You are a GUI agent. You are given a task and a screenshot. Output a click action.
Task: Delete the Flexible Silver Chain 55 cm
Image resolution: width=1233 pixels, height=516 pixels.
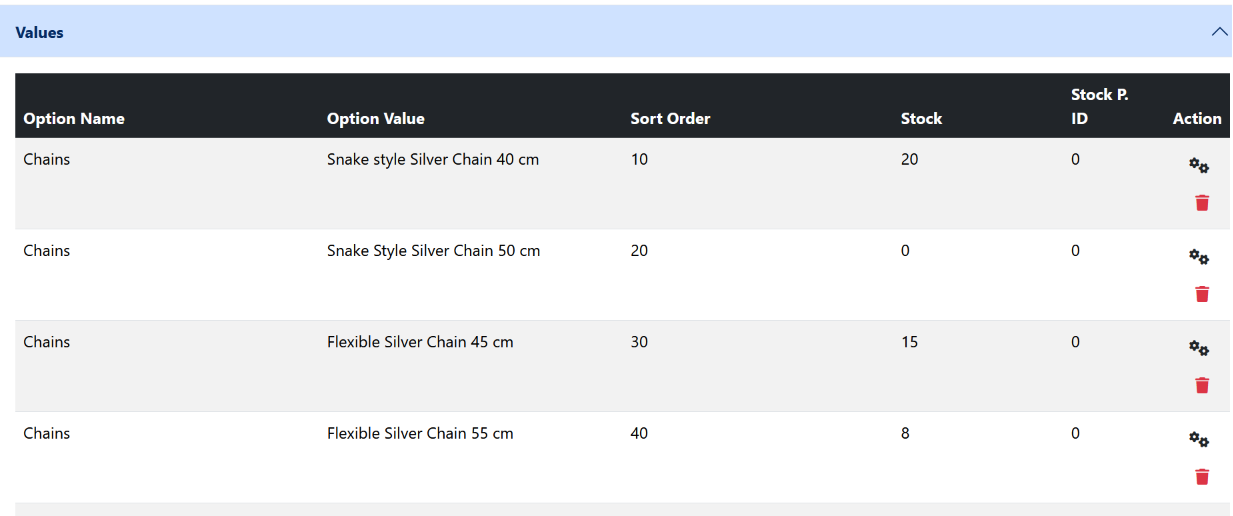click(x=1202, y=477)
